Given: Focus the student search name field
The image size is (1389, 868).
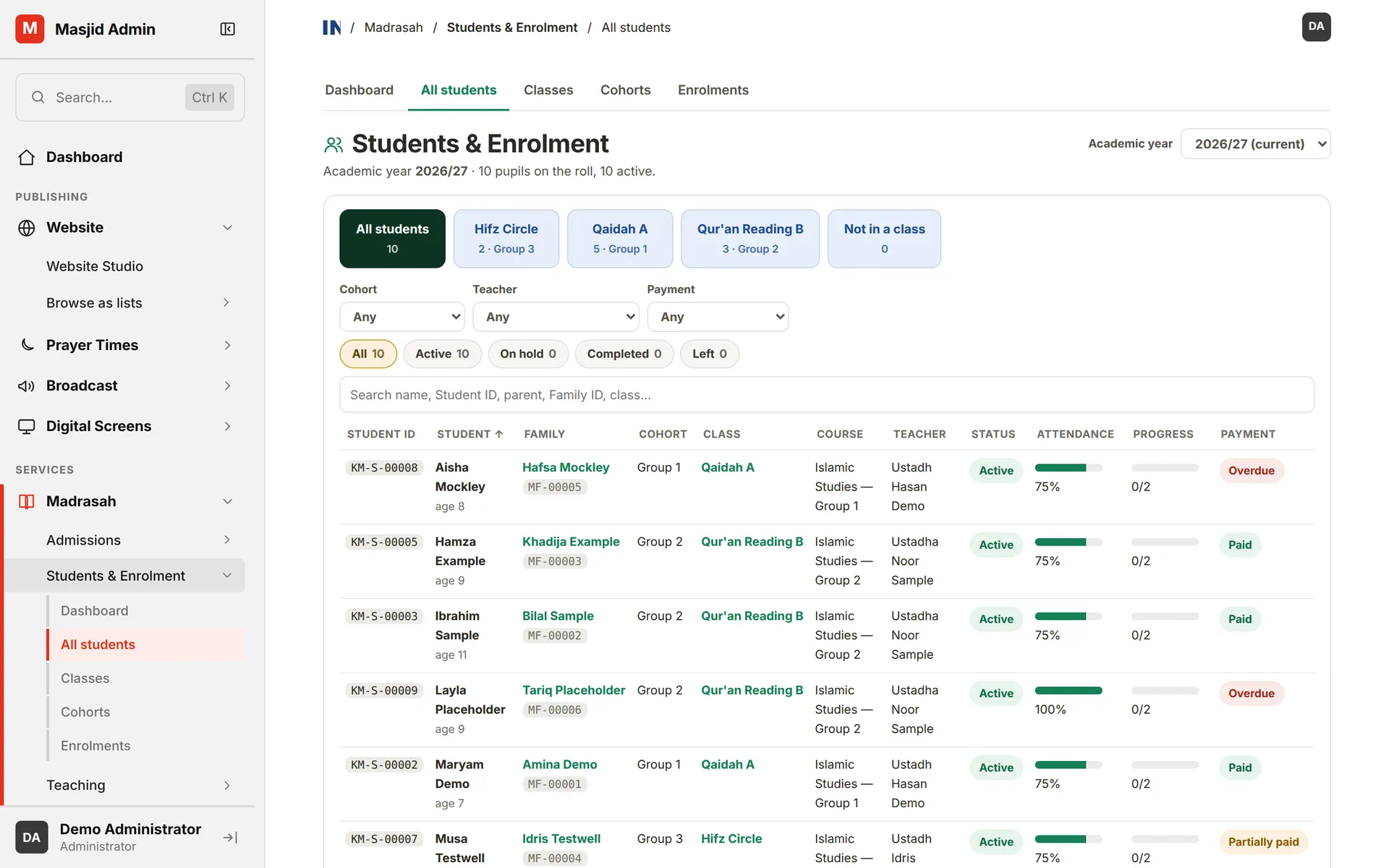Looking at the screenshot, I should (827, 395).
